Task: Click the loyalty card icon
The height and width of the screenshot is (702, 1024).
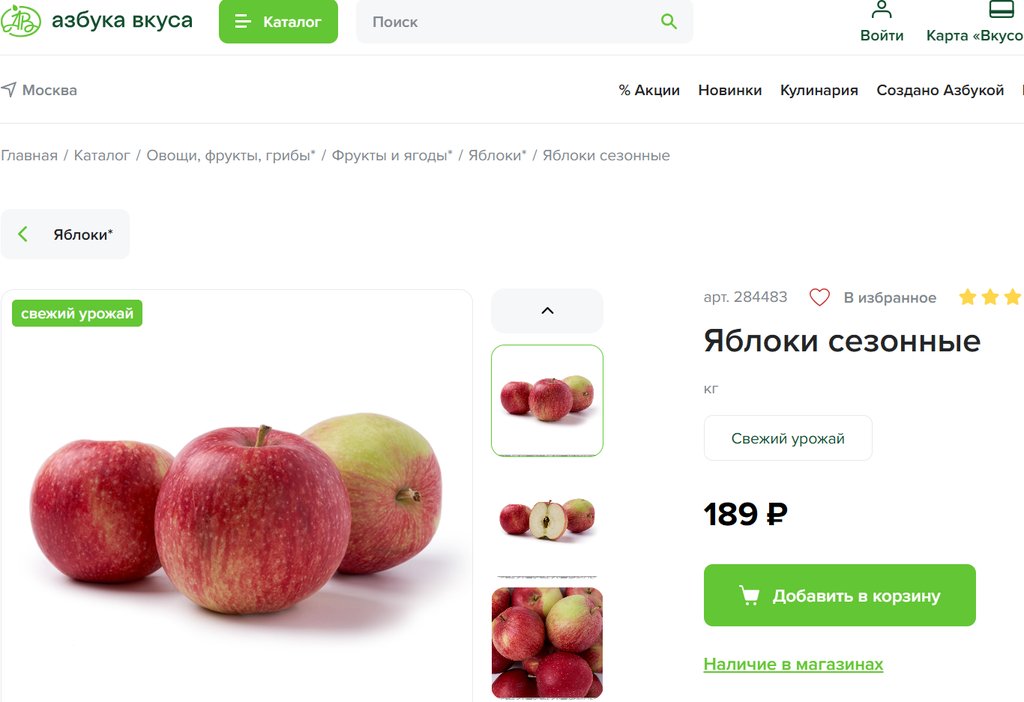Action: tap(1001, 9)
